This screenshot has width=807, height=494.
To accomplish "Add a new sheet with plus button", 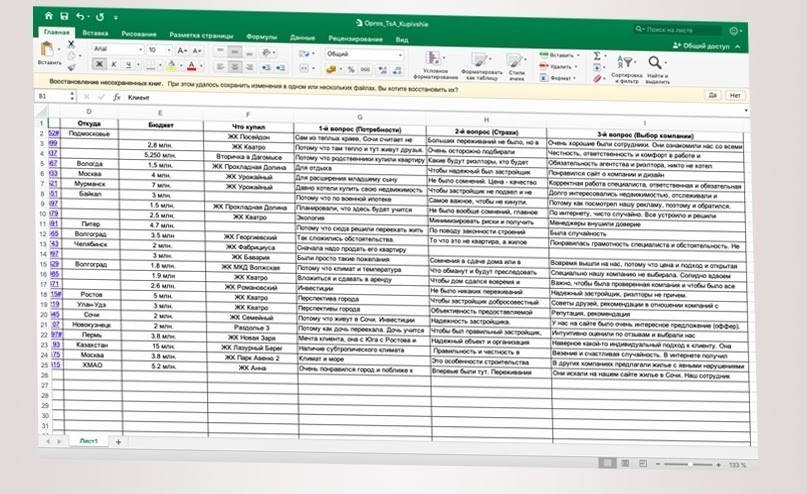I will (118, 442).
